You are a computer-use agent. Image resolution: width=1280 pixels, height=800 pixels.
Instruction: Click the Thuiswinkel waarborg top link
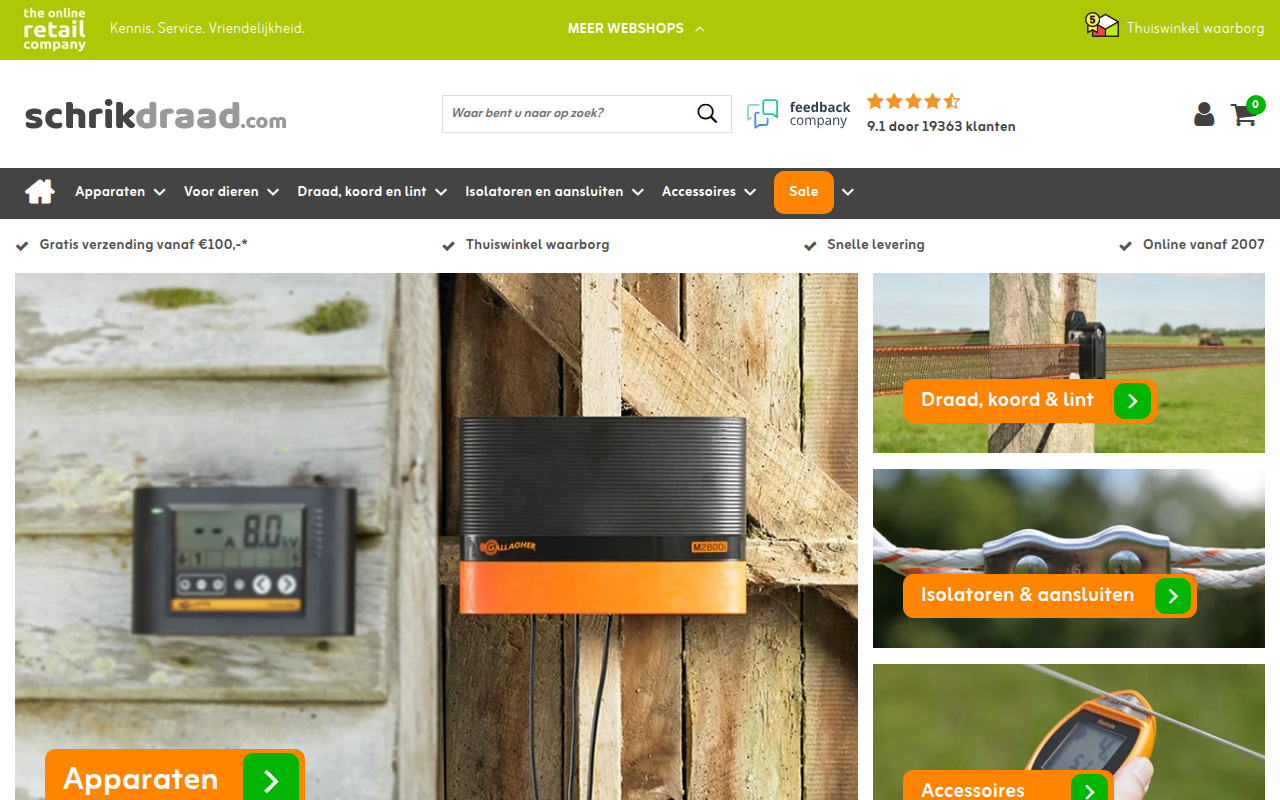point(1195,29)
